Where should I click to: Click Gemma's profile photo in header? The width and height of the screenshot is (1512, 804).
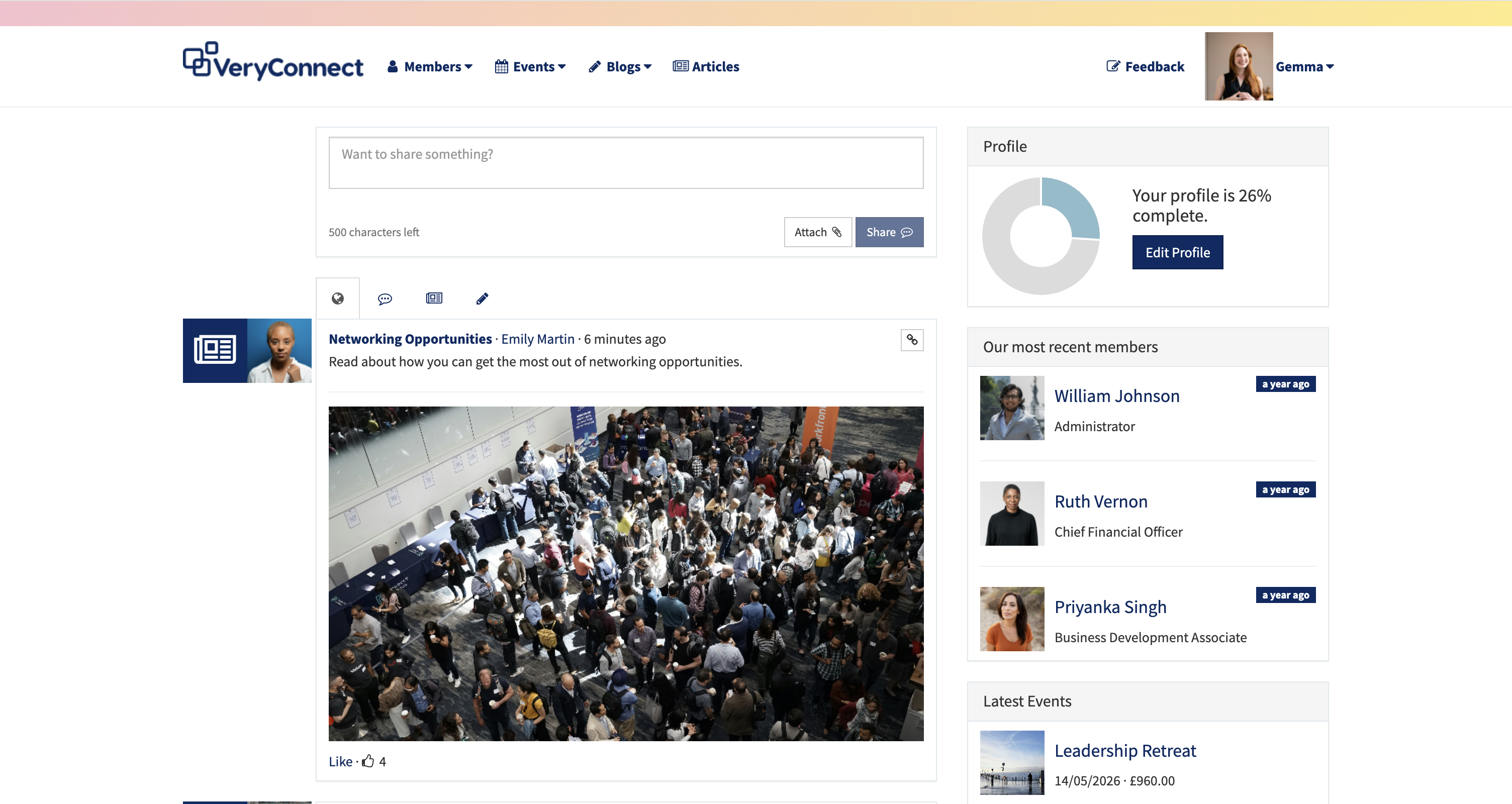pyautogui.click(x=1239, y=66)
